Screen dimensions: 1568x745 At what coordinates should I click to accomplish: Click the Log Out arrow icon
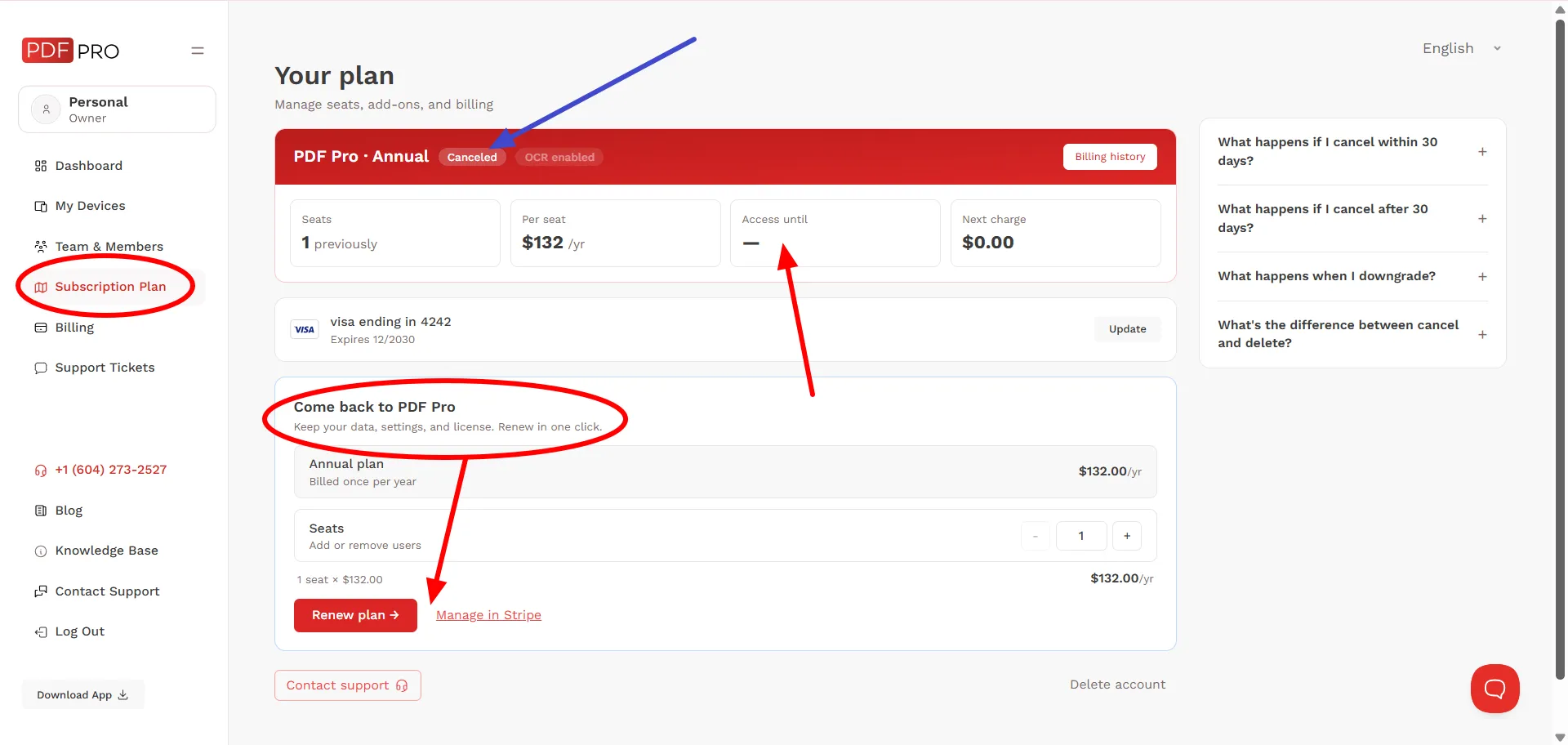tap(41, 632)
